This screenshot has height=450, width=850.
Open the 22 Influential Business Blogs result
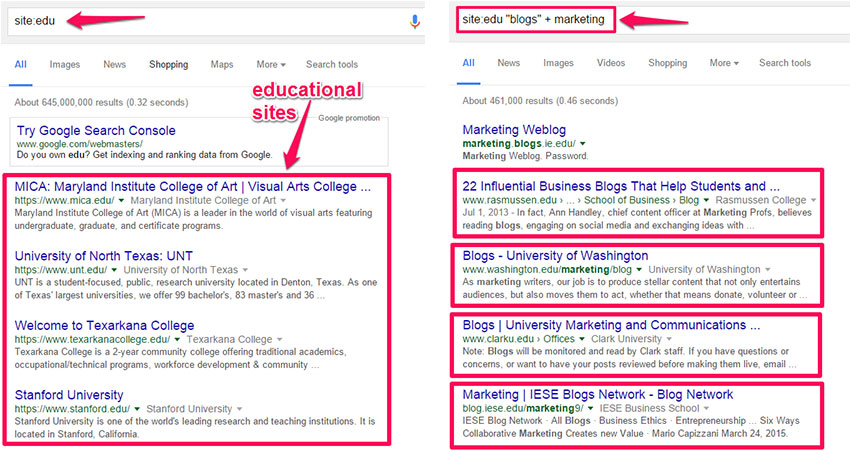pyautogui.click(x=621, y=187)
